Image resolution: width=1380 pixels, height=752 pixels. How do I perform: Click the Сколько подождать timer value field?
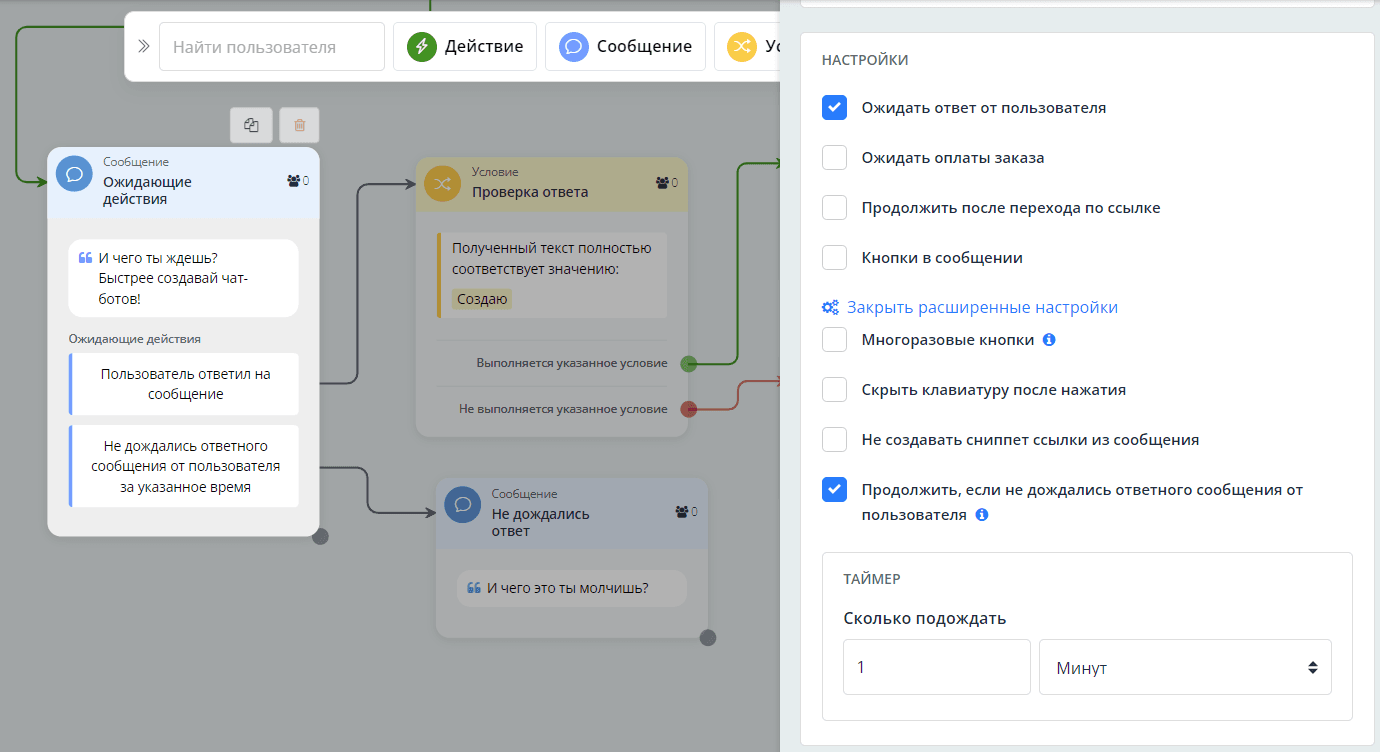936,667
